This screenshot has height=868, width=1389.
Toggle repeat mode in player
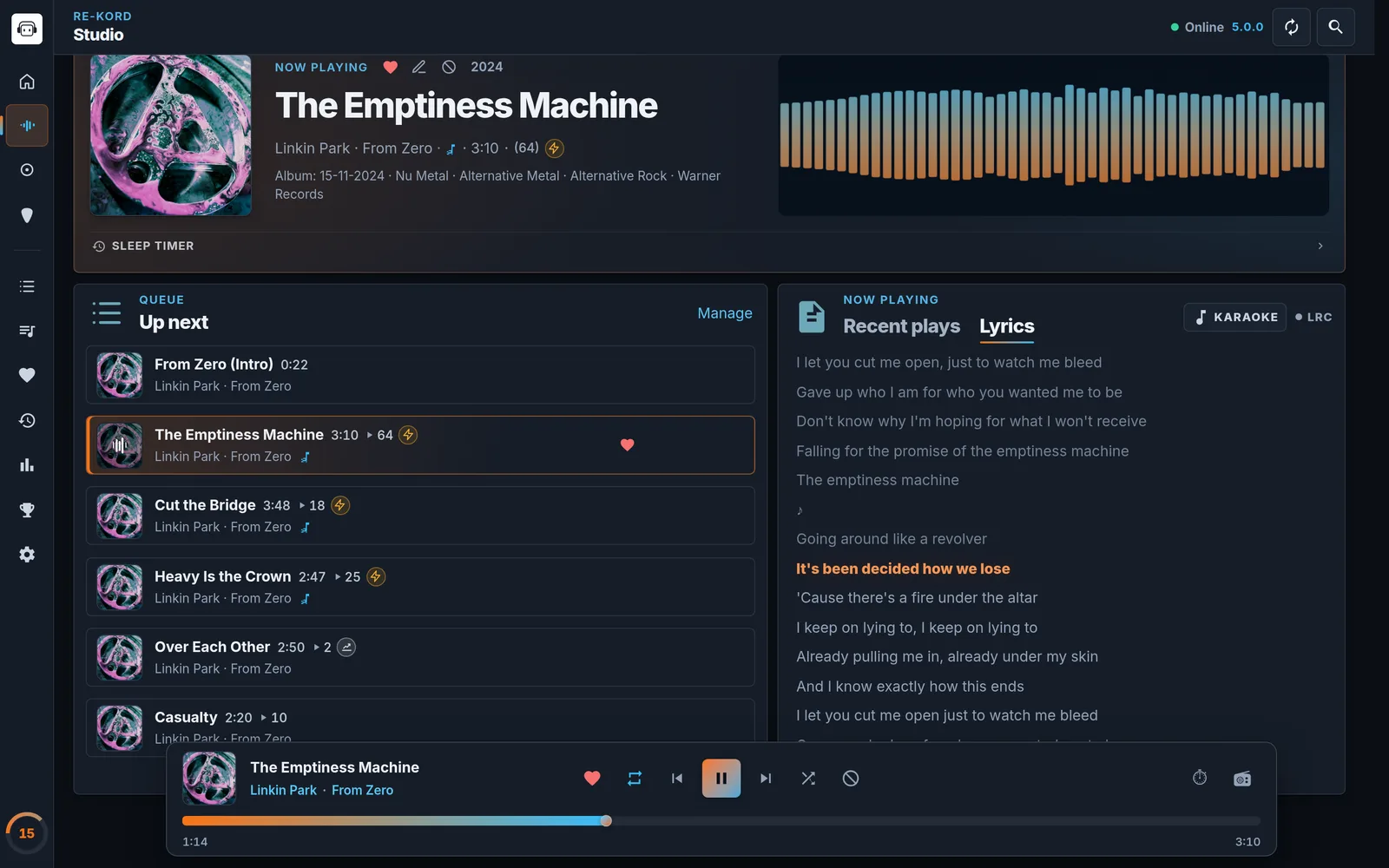[635, 779]
